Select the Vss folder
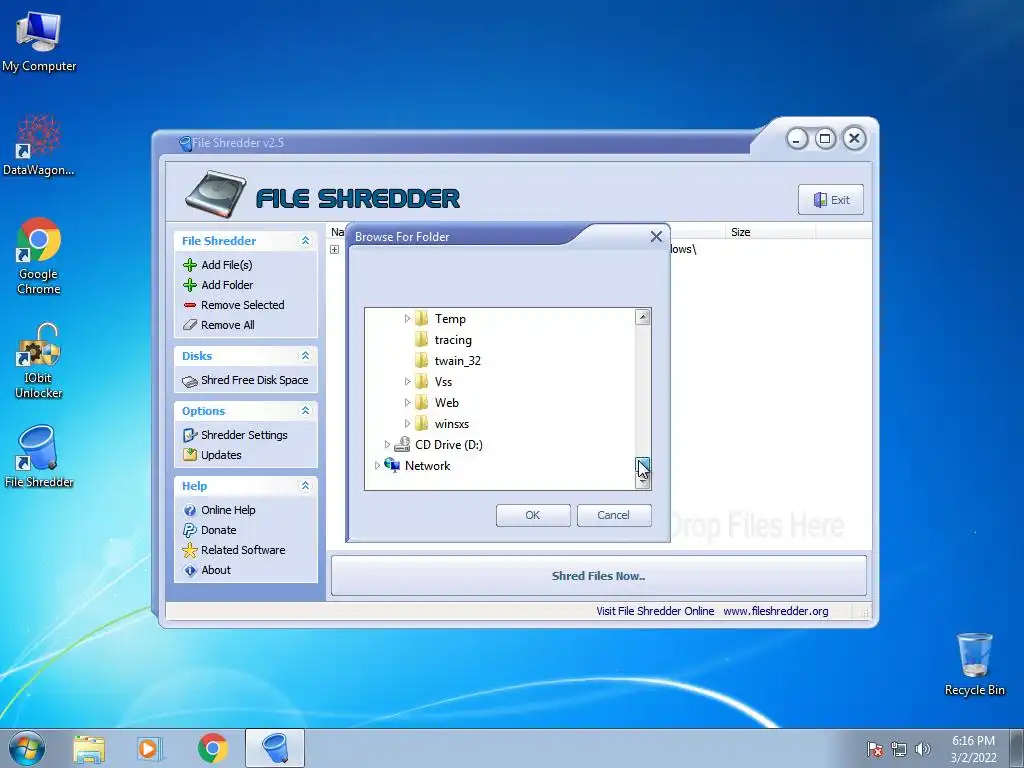The width and height of the screenshot is (1024, 768). pos(443,381)
